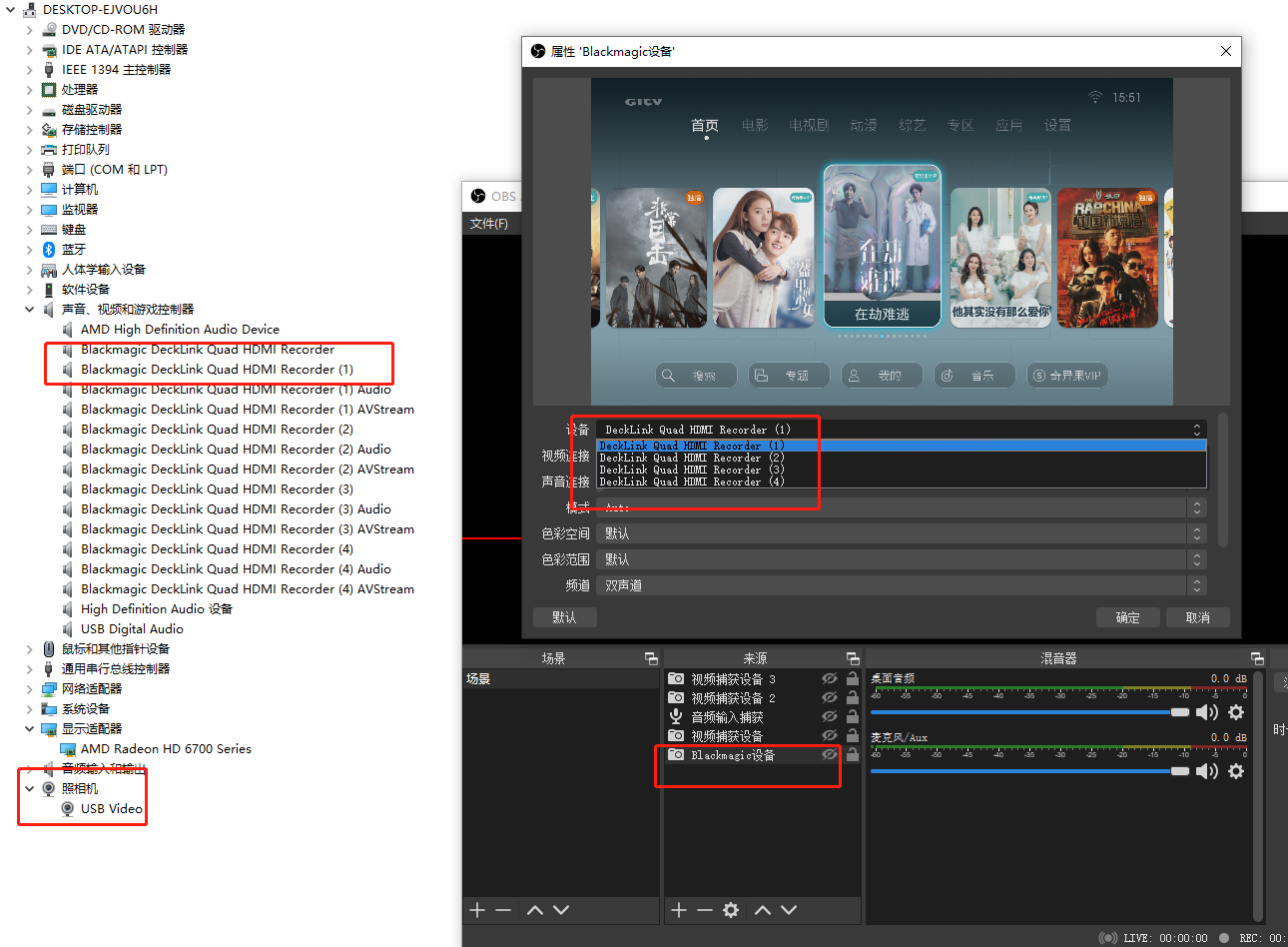Click the network adapter icon beside 网络适配器
This screenshot has width=1288, height=947.
(48, 689)
